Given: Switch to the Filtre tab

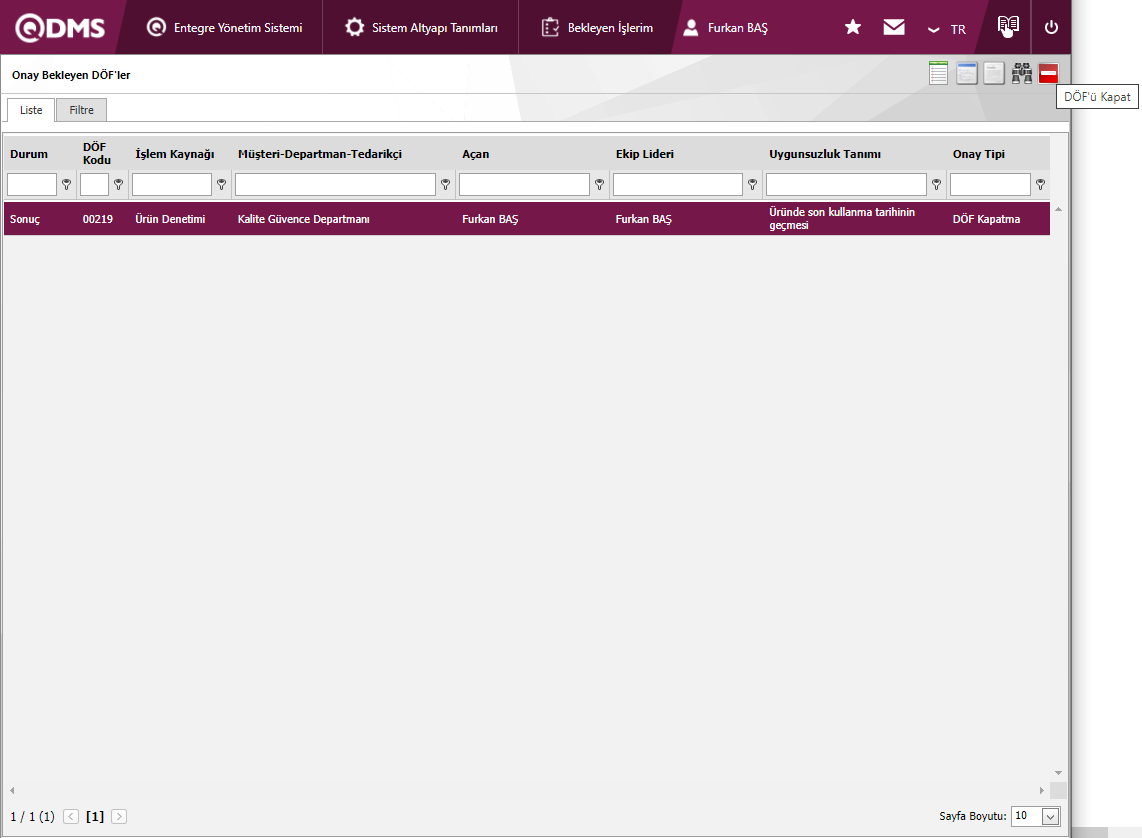Looking at the screenshot, I should point(82,110).
